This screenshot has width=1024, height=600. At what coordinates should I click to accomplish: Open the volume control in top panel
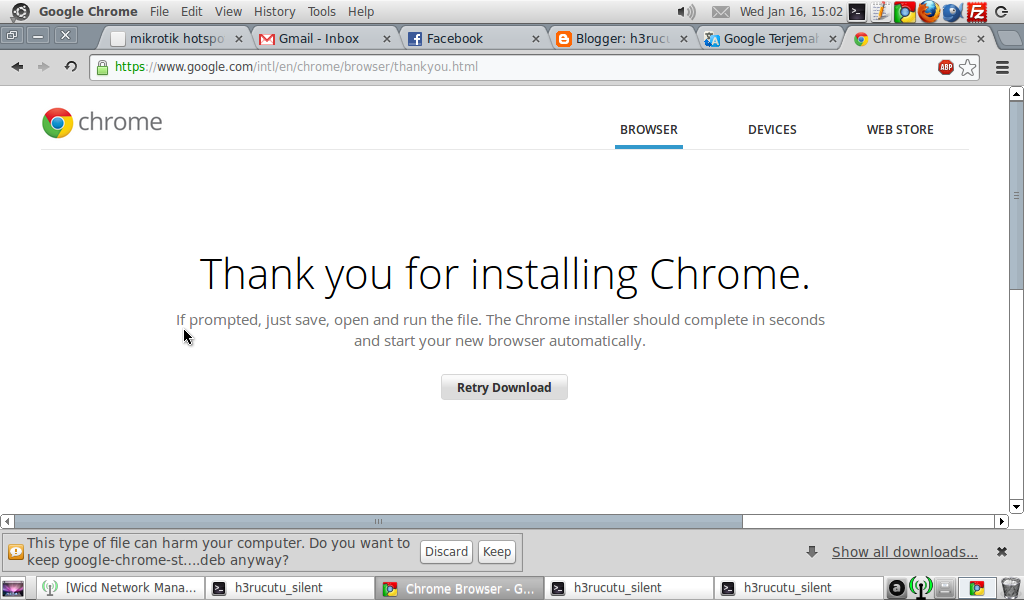[686, 12]
